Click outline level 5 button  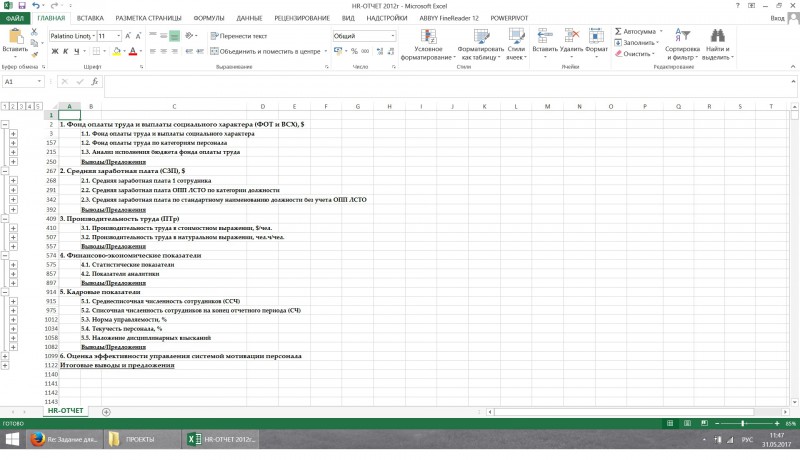[38, 106]
